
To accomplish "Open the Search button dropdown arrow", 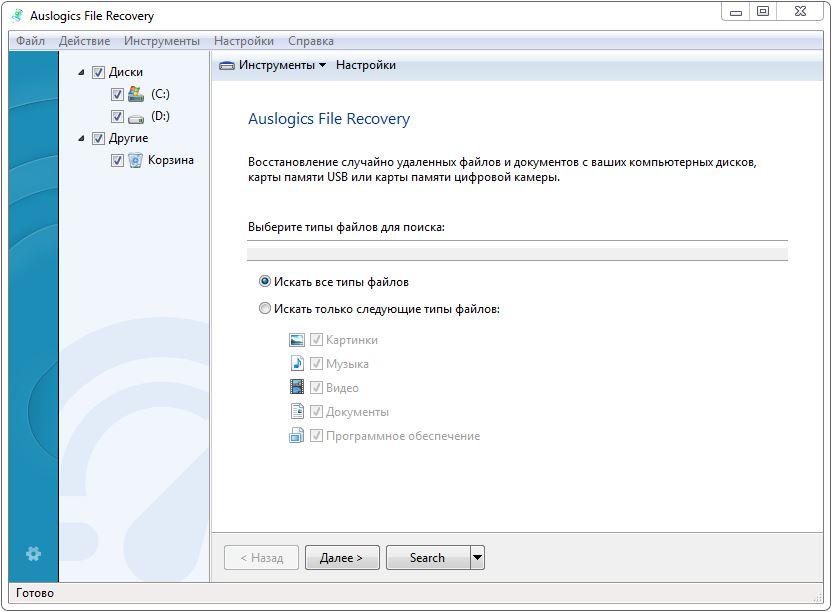I will click(478, 557).
